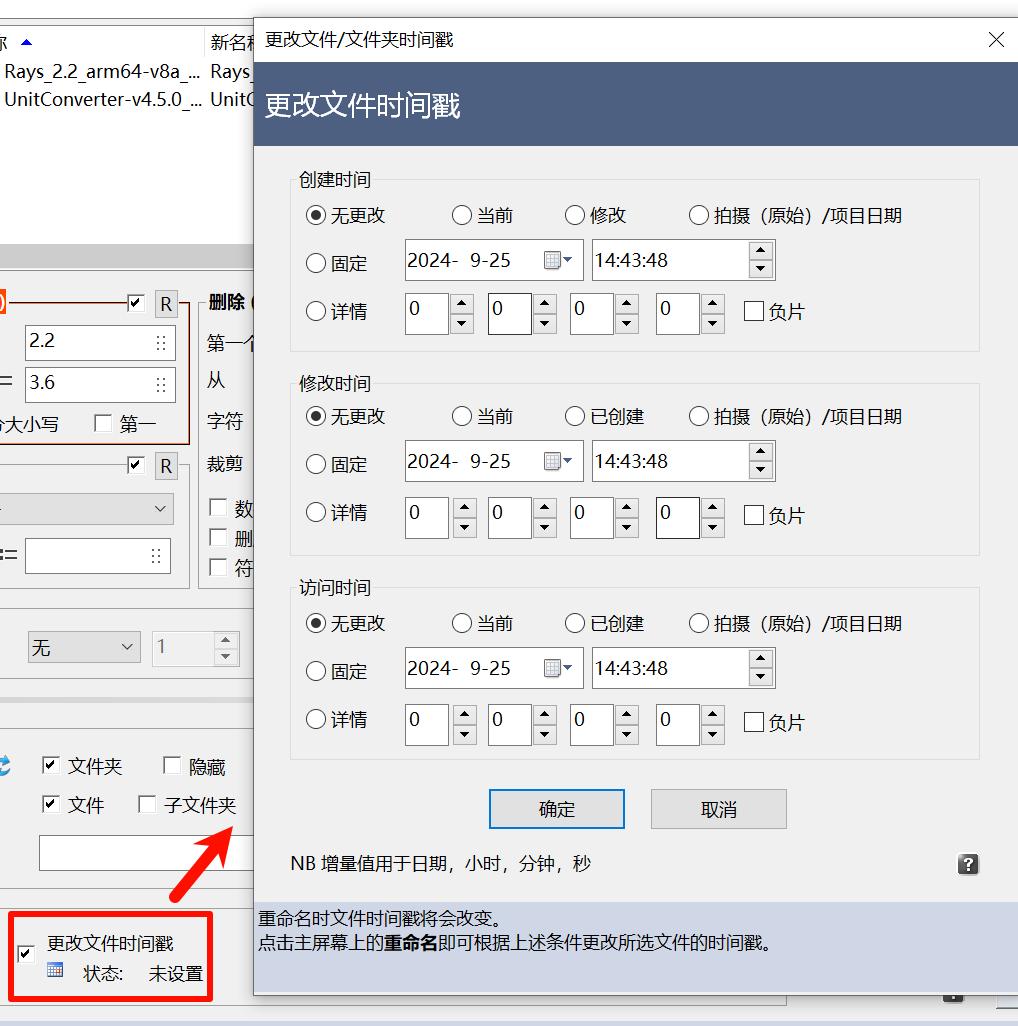Image resolution: width=1018 pixels, height=1026 pixels.
Task: Click the R button next to the 裁剪 section
Action: [x=165, y=465]
